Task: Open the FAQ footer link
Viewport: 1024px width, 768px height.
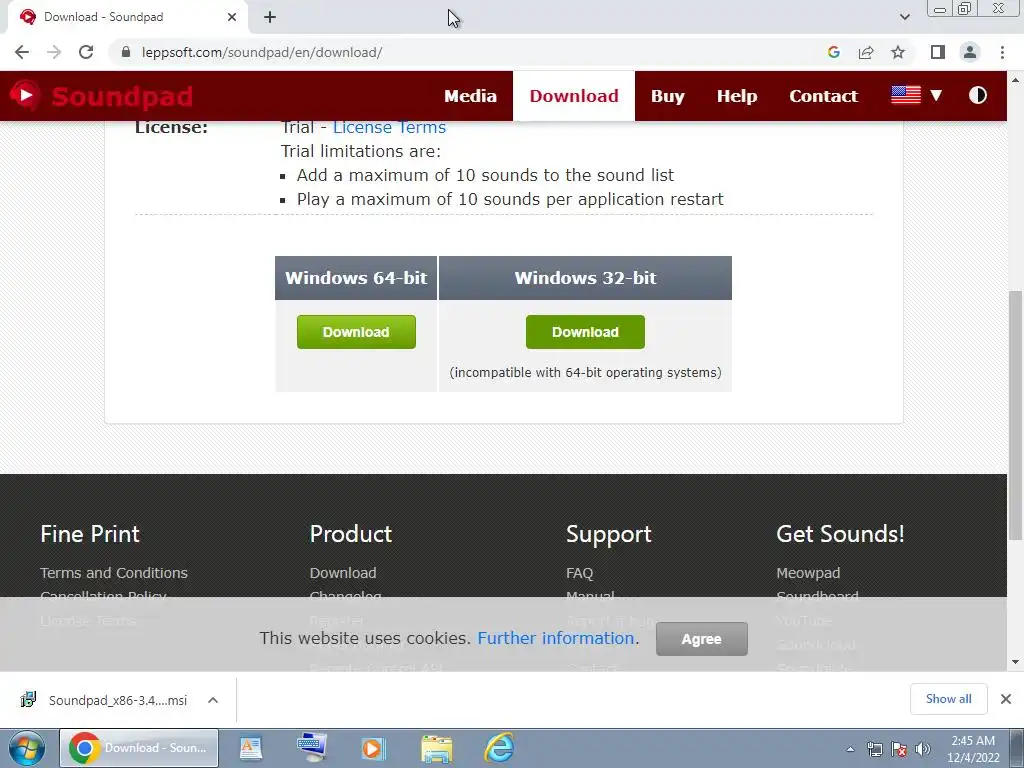Action: pos(579,573)
